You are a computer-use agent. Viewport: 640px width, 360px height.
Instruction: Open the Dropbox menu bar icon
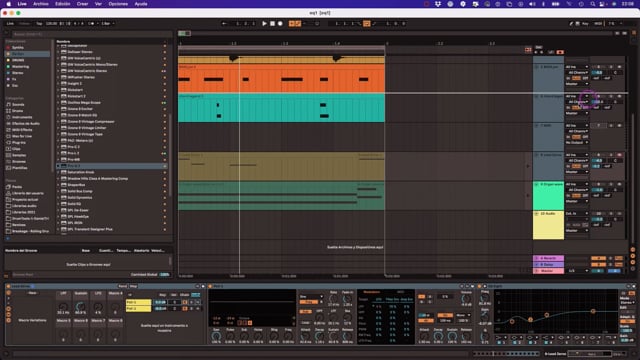(438, 4)
